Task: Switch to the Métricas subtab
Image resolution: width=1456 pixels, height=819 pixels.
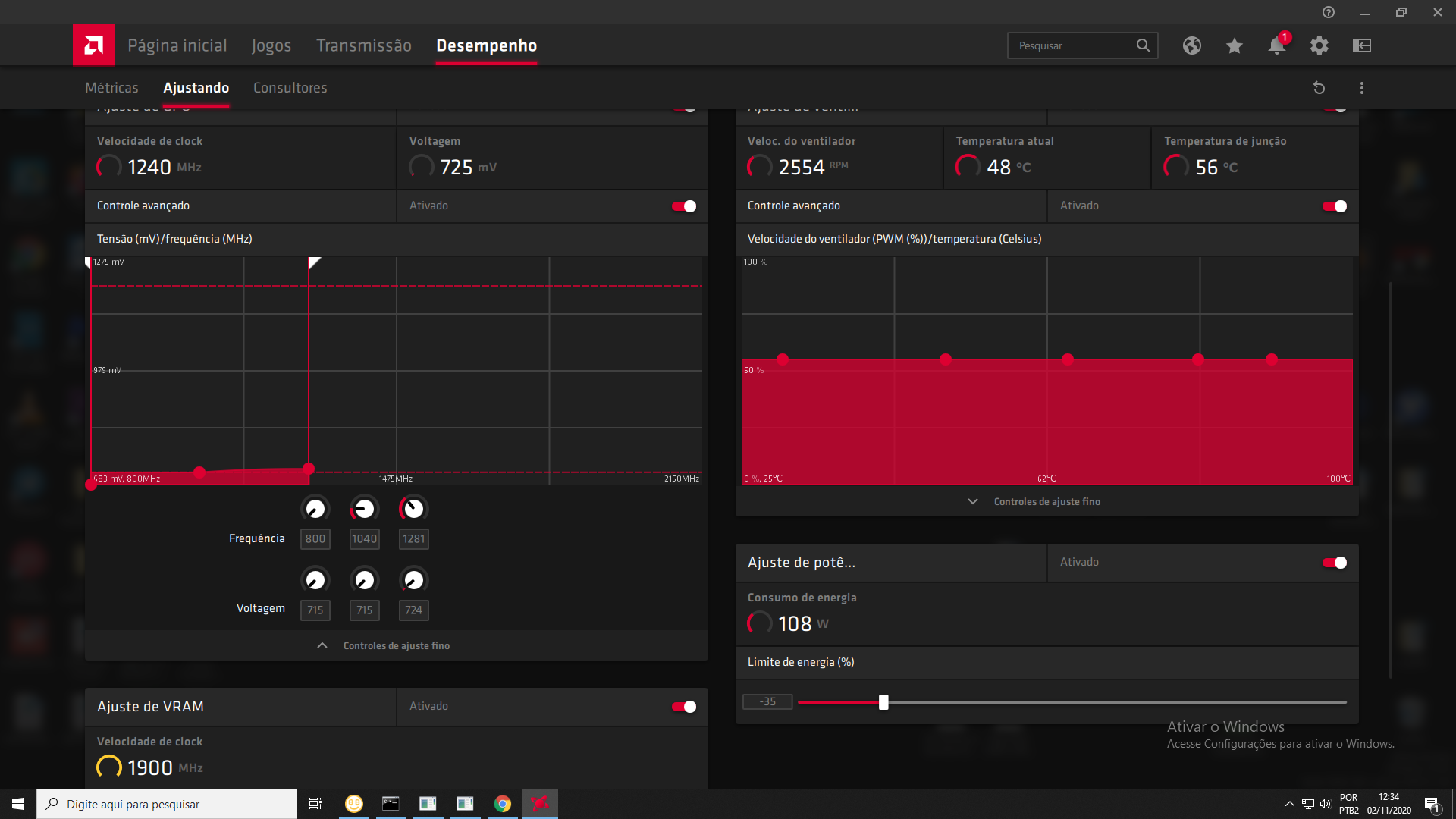Action: [x=111, y=88]
